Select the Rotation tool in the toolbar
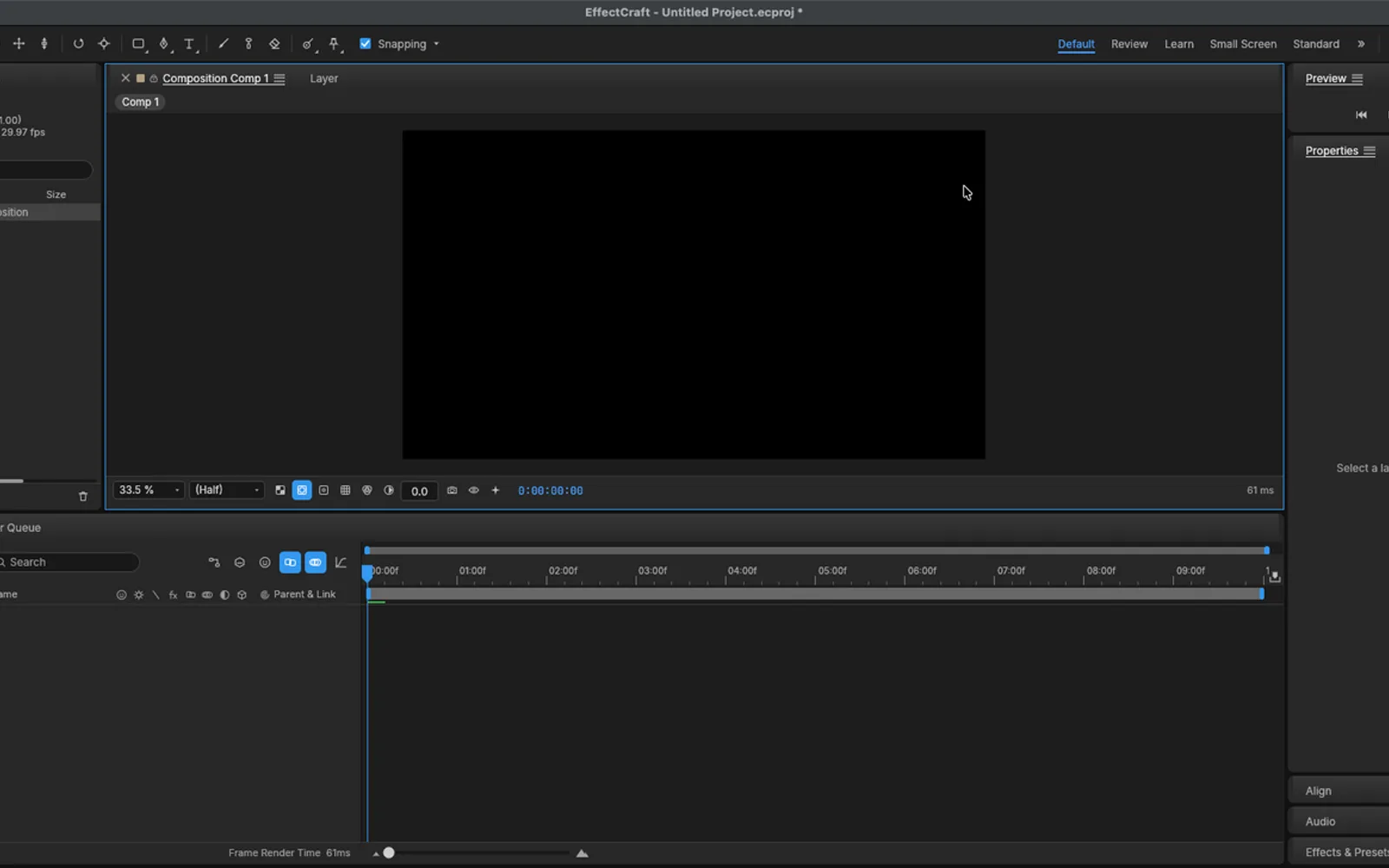This screenshot has height=868, width=1389. [78, 43]
